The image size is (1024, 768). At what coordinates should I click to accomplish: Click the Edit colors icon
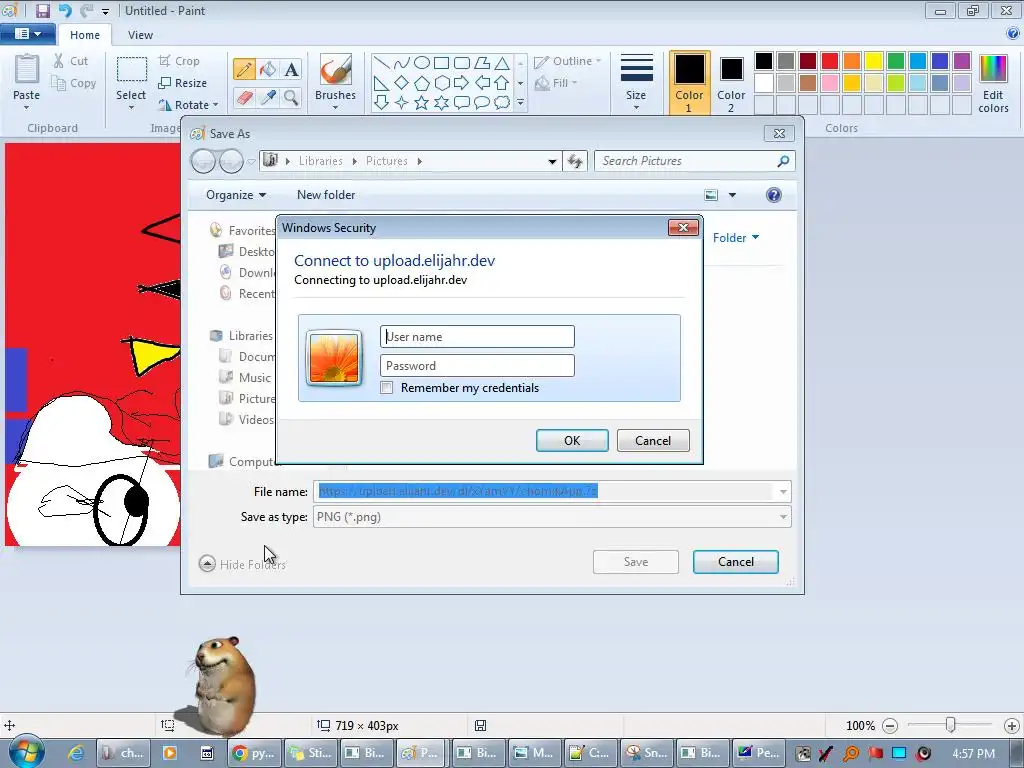[993, 69]
